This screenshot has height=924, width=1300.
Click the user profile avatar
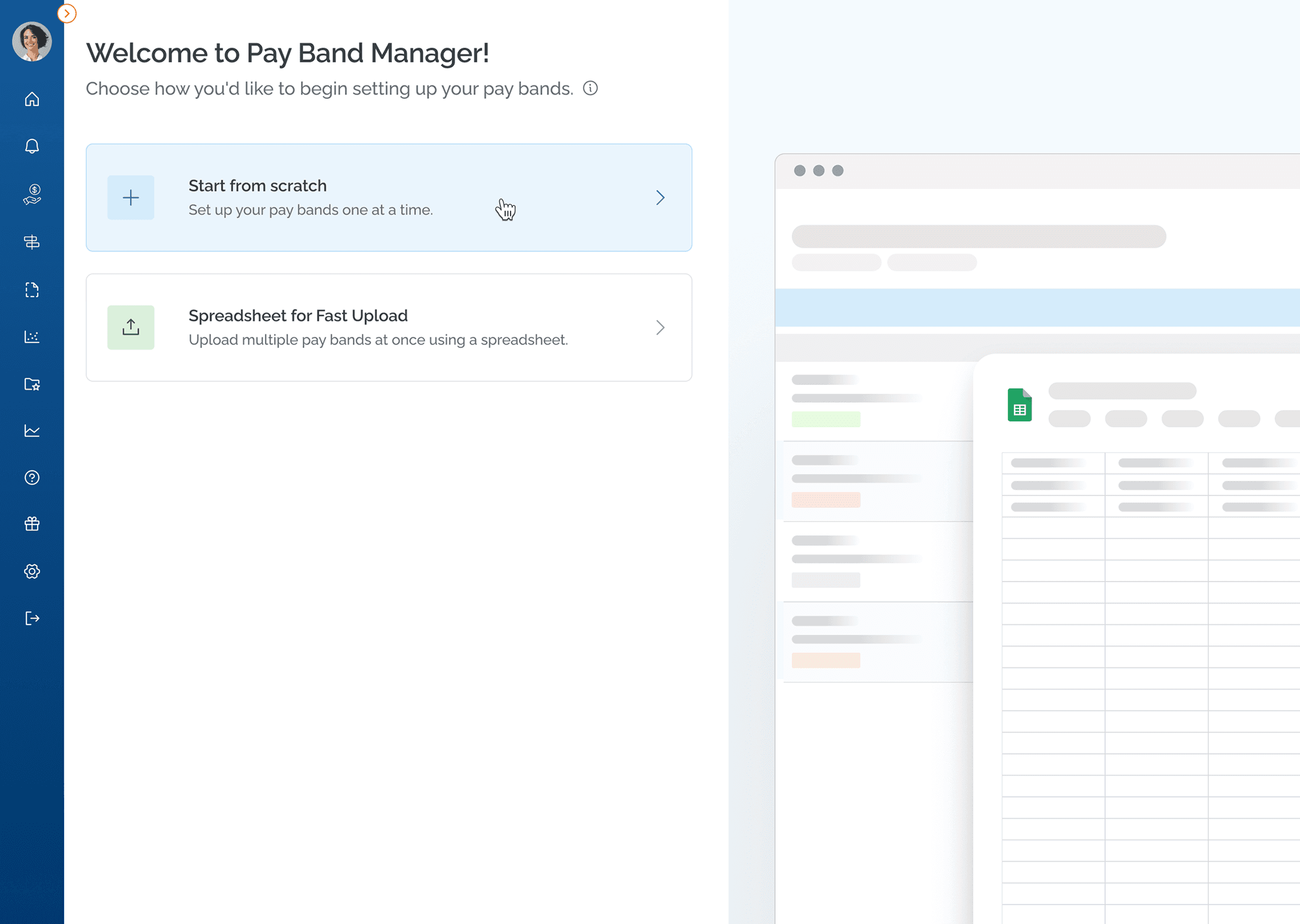pos(32,41)
